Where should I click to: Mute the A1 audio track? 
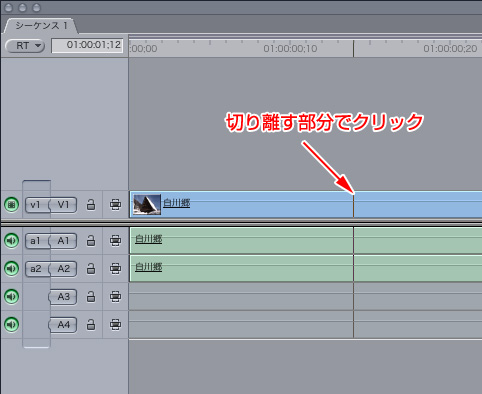(x=11, y=240)
